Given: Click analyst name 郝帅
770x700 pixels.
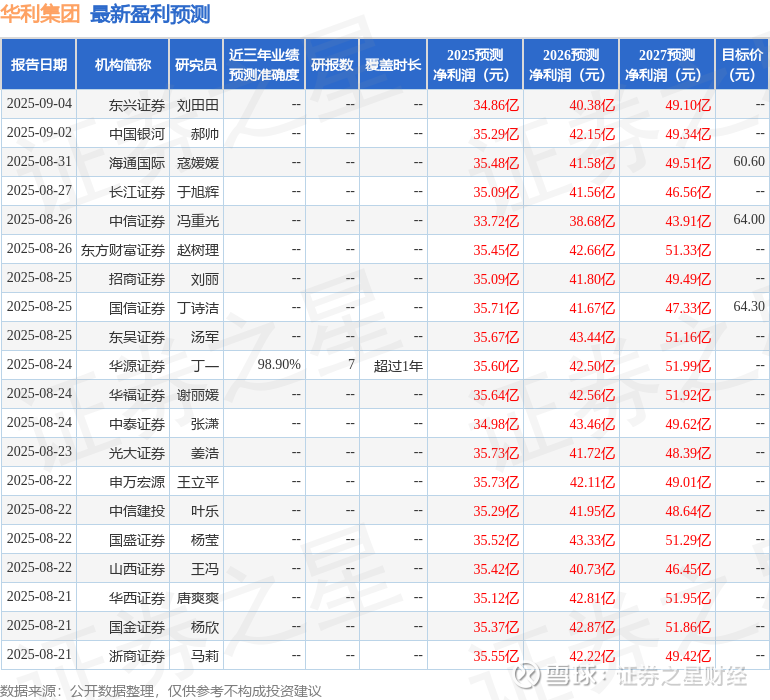Looking at the screenshot, I should 204,134.
